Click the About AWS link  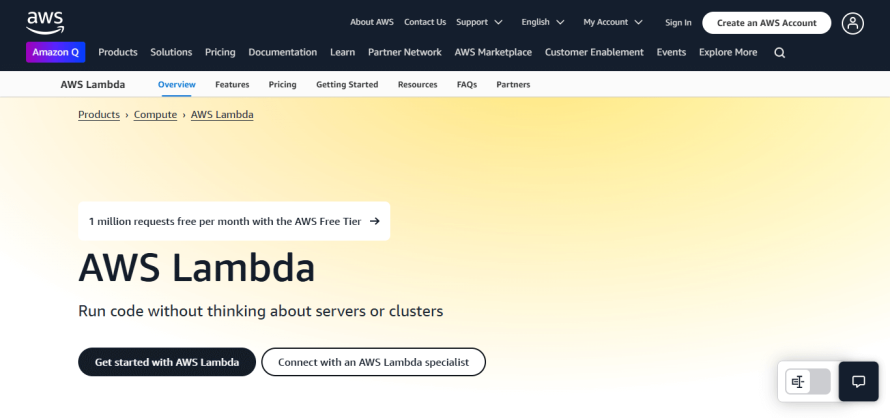click(x=372, y=22)
